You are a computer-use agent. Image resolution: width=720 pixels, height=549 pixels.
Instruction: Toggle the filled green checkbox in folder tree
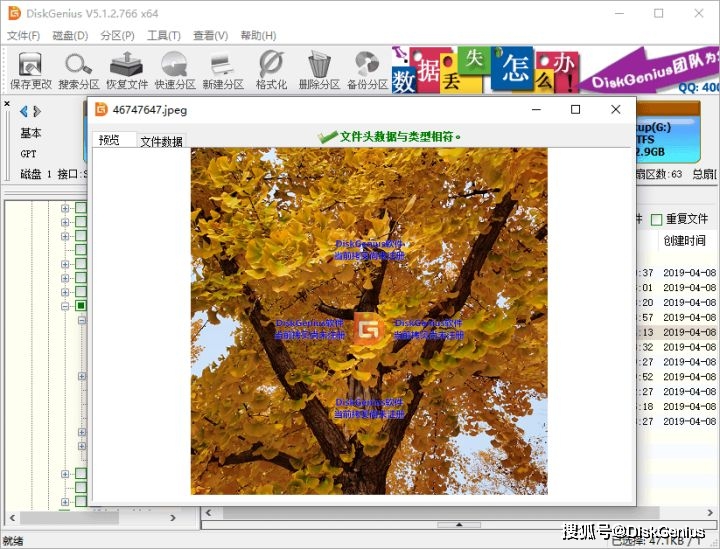point(81,306)
